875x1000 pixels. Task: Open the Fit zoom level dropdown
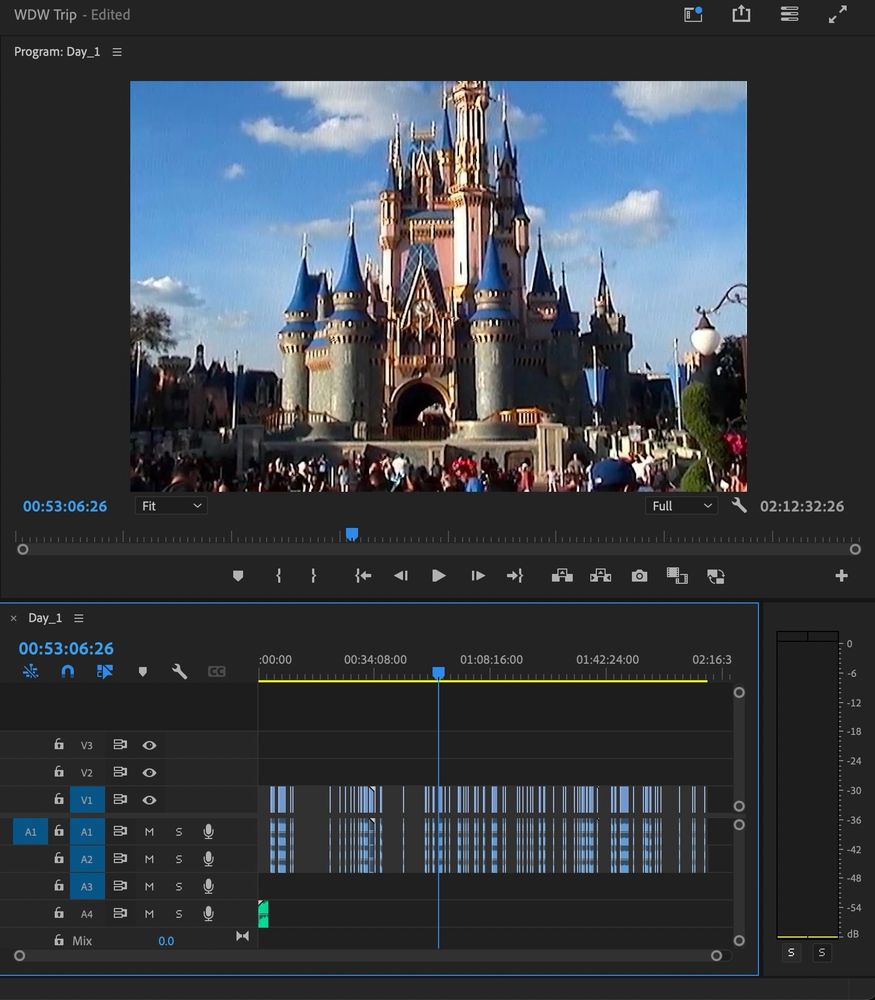[171, 506]
